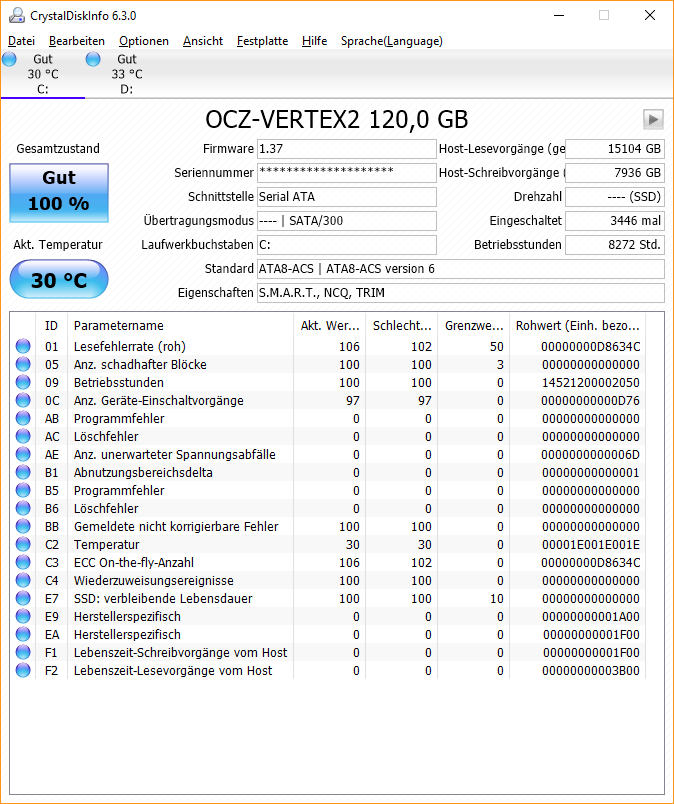Click the Akt. Wer... column header

329,326
